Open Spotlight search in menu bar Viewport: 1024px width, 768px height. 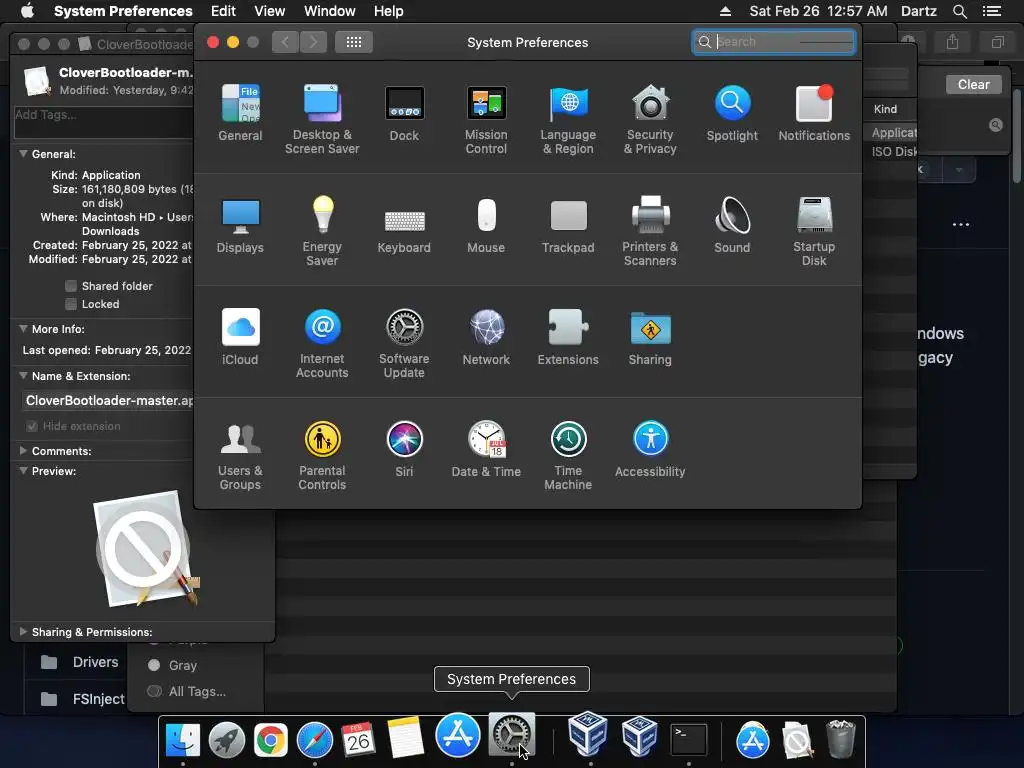[960, 11]
